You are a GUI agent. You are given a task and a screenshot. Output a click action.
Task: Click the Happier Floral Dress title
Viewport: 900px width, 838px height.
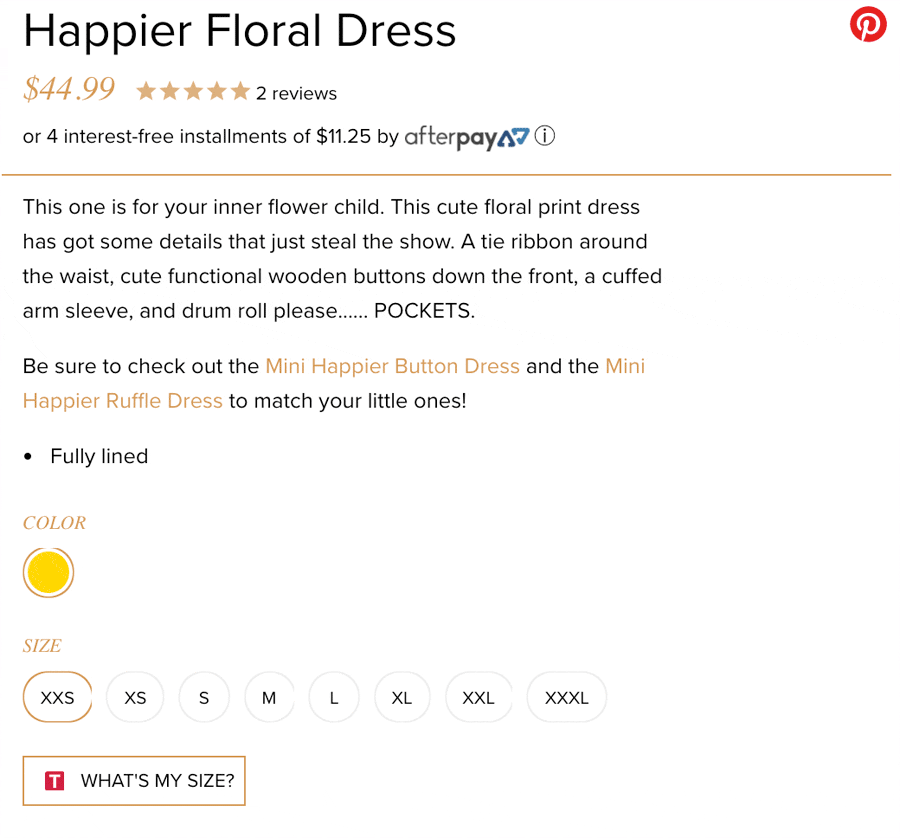point(239,31)
